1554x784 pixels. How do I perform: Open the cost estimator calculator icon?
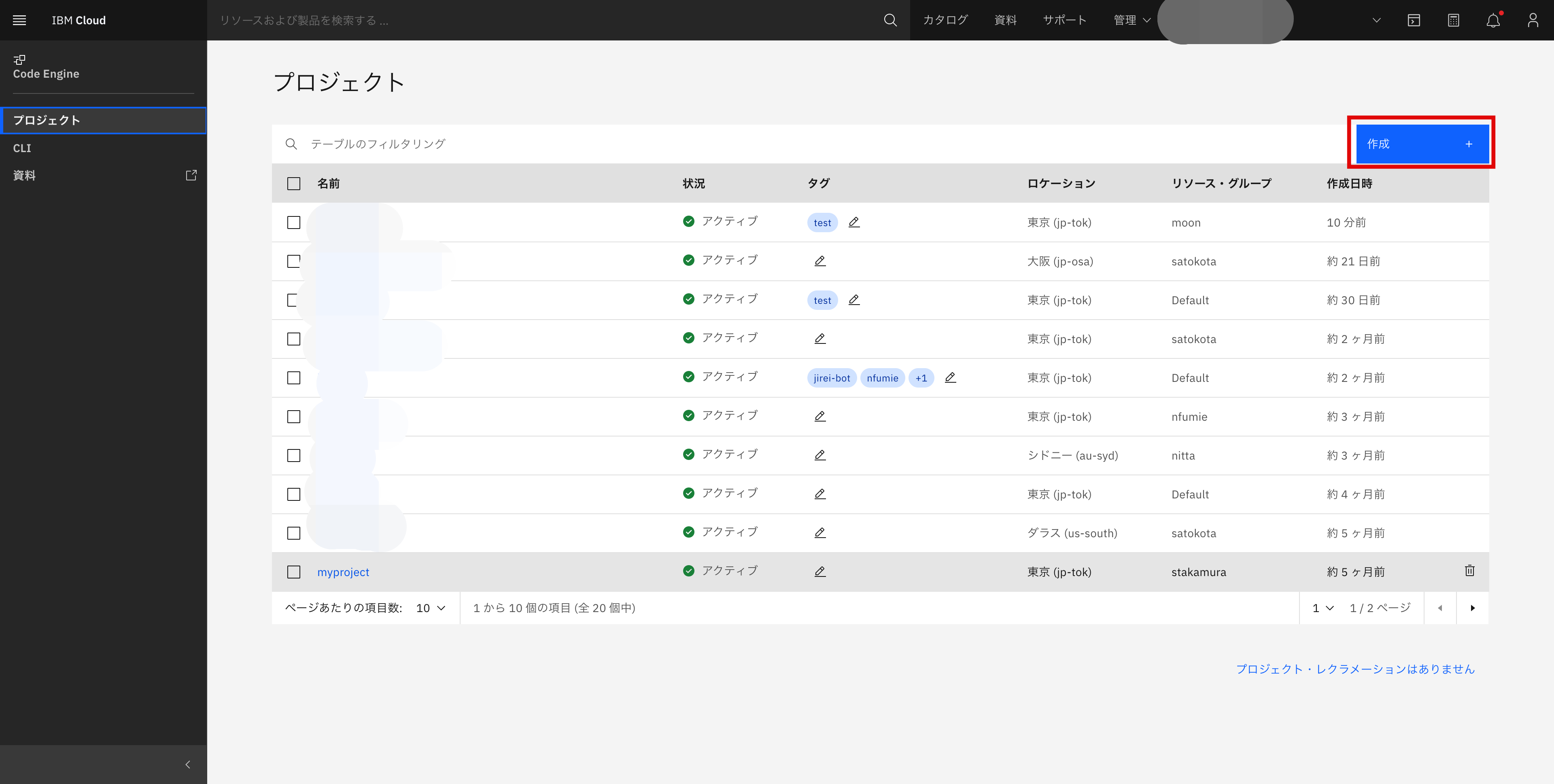tap(1453, 20)
